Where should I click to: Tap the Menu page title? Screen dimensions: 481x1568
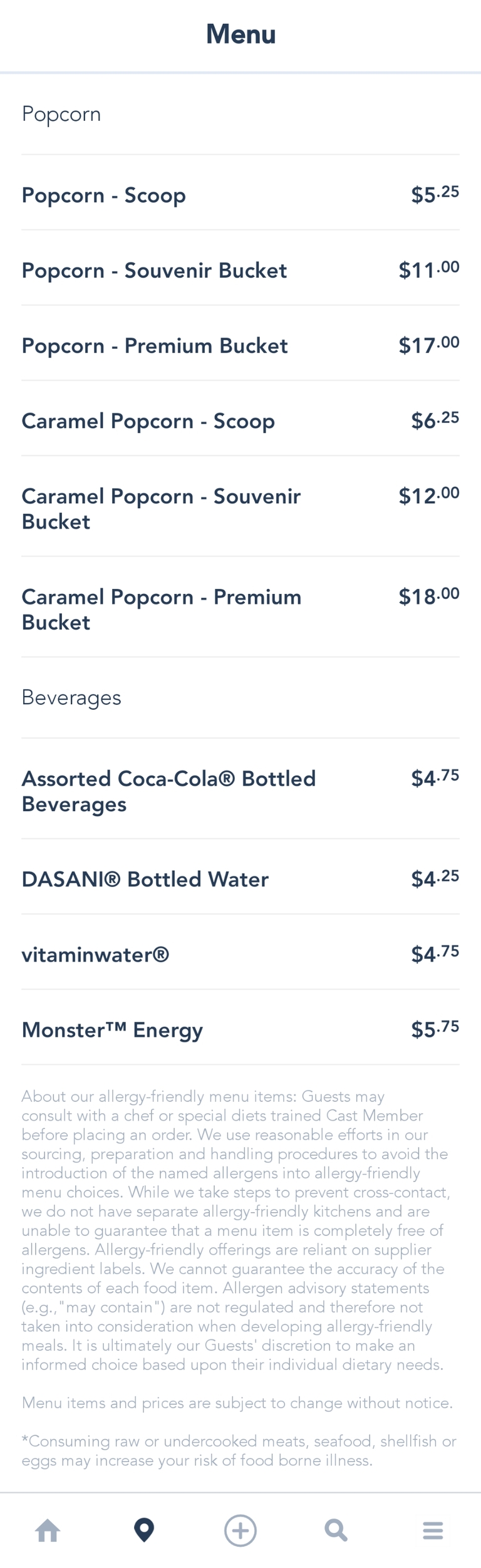click(240, 34)
